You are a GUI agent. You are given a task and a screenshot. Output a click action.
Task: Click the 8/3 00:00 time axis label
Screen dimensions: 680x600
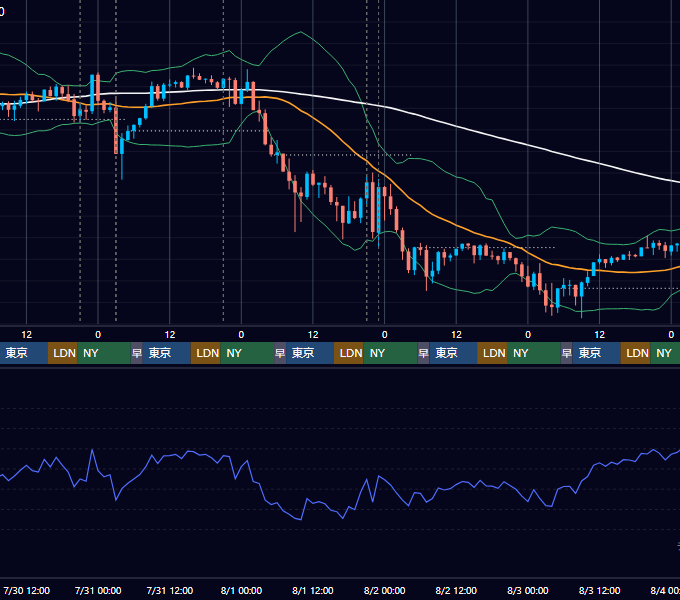(x=528, y=590)
